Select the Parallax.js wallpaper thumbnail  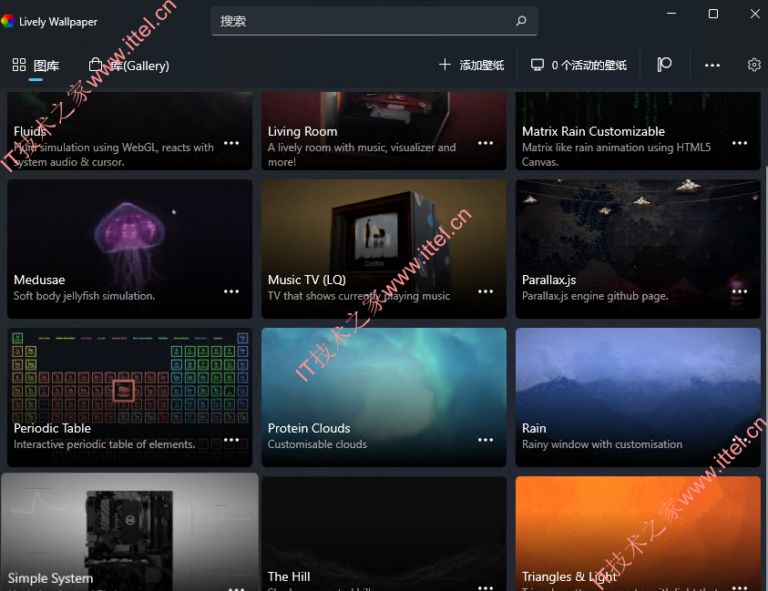[x=638, y=235]
